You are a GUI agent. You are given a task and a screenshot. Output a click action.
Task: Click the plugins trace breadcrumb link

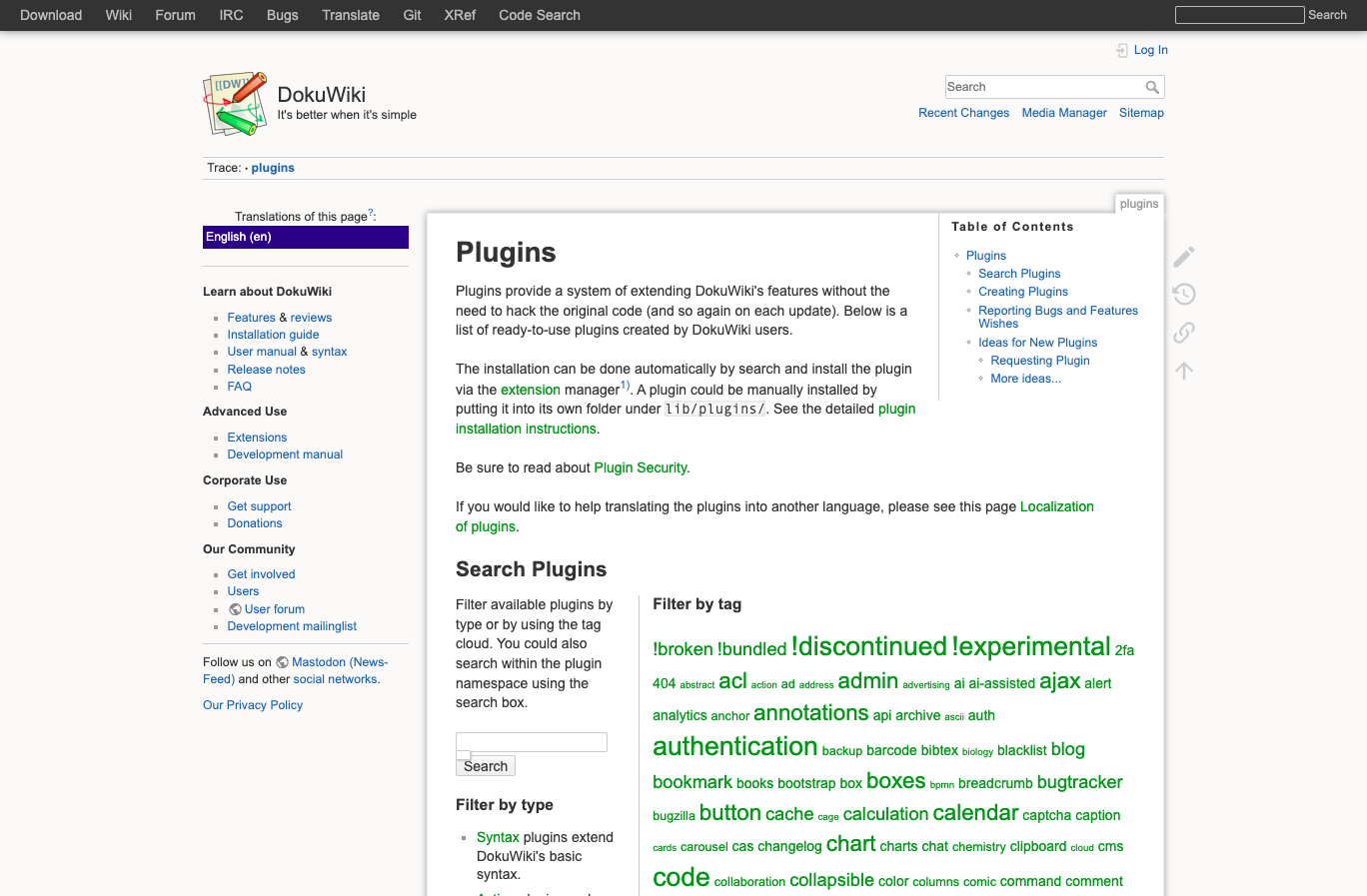[273, 168]
